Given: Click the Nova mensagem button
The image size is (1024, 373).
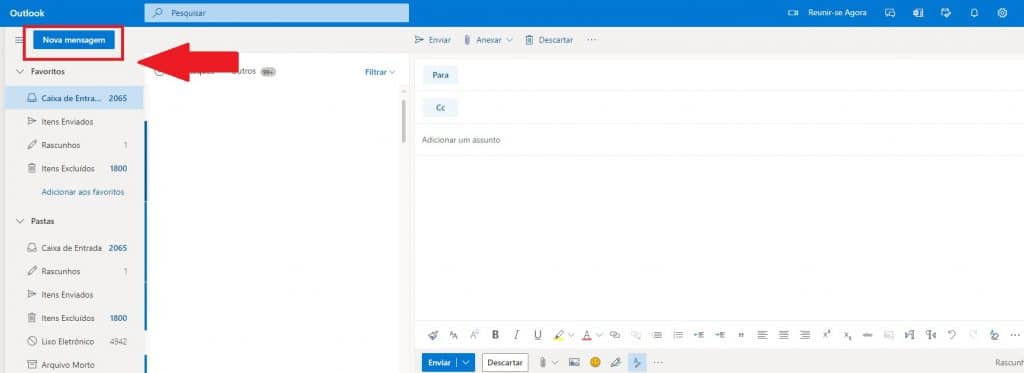Looking at the screenshot, I should (x=74, y=40).
